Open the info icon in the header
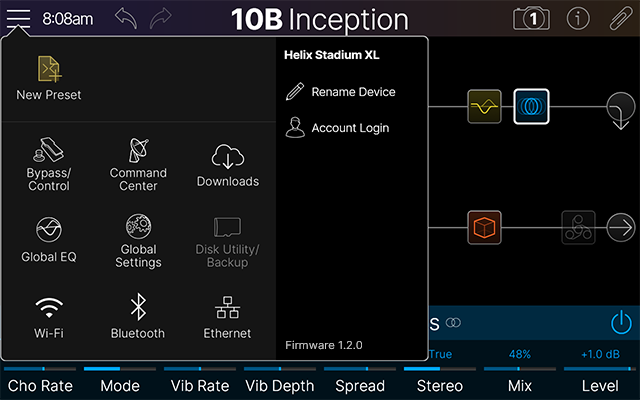Image resolution: width=640 pixels, height=400 pixels. [x=578, y=18]
